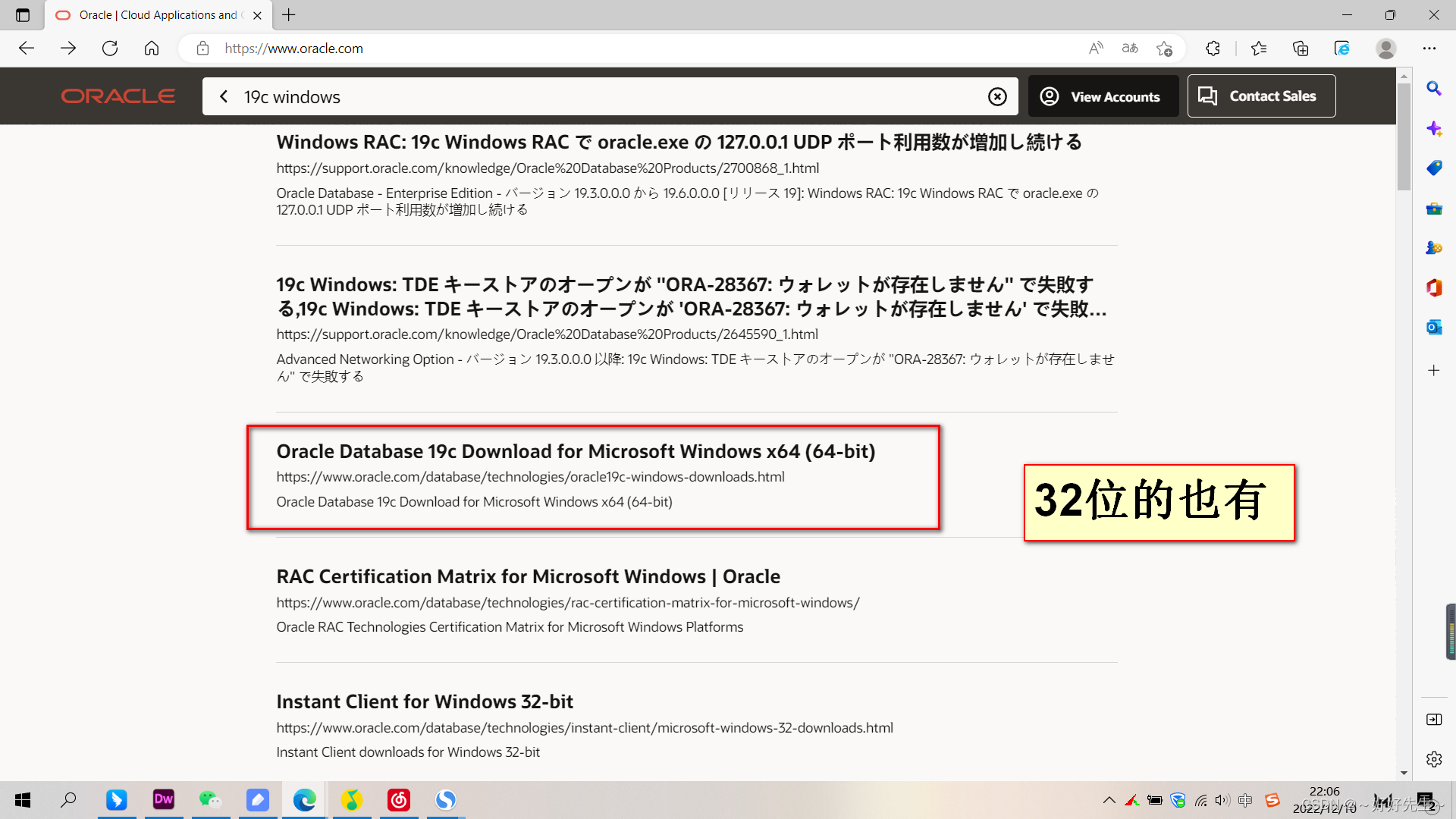
Task: Open the sidebar search icon
Action: coord(1433,89)
